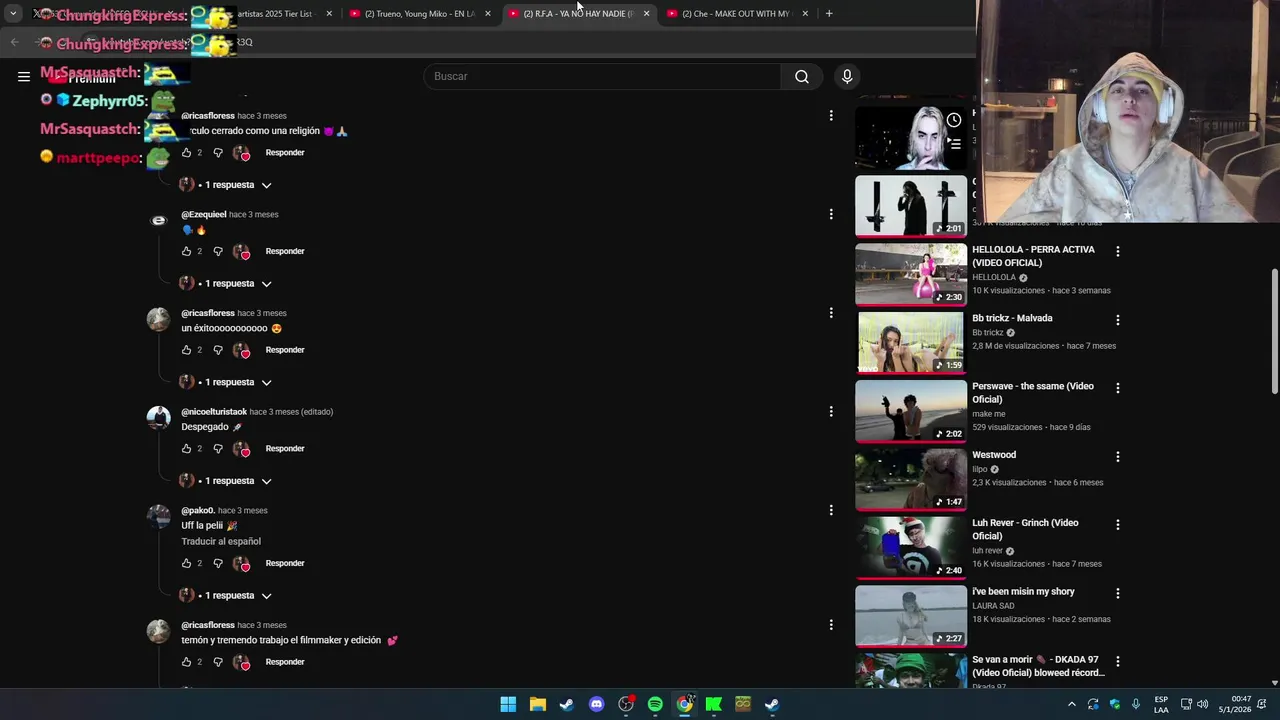1280x720 pixels.
Task: Expand the reply under 'como una religión' comment
Action: click(226, 185)
